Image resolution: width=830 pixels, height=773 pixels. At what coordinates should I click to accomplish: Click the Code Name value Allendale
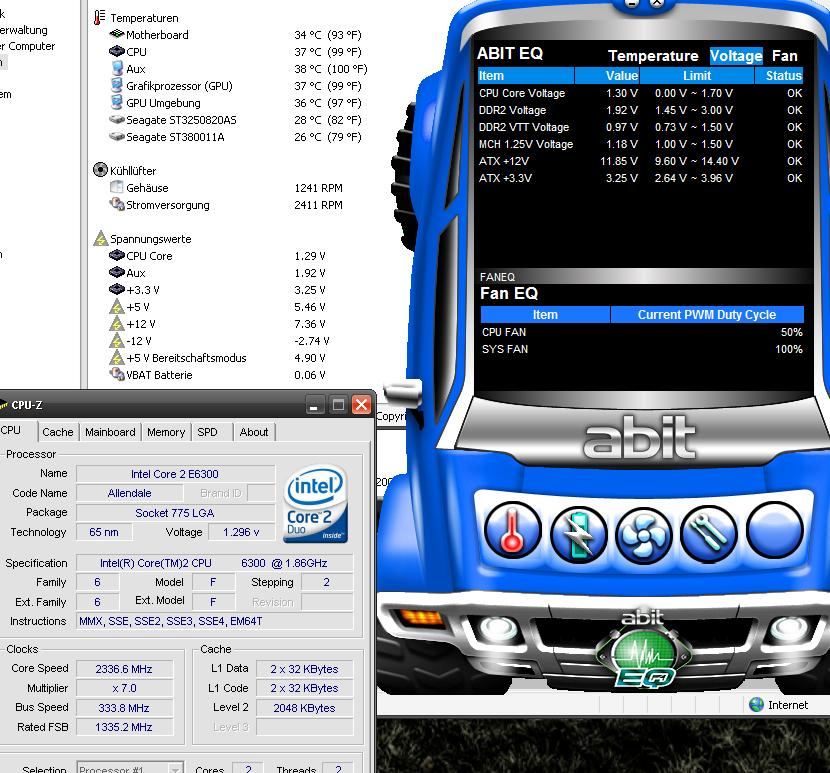[130, 493]
